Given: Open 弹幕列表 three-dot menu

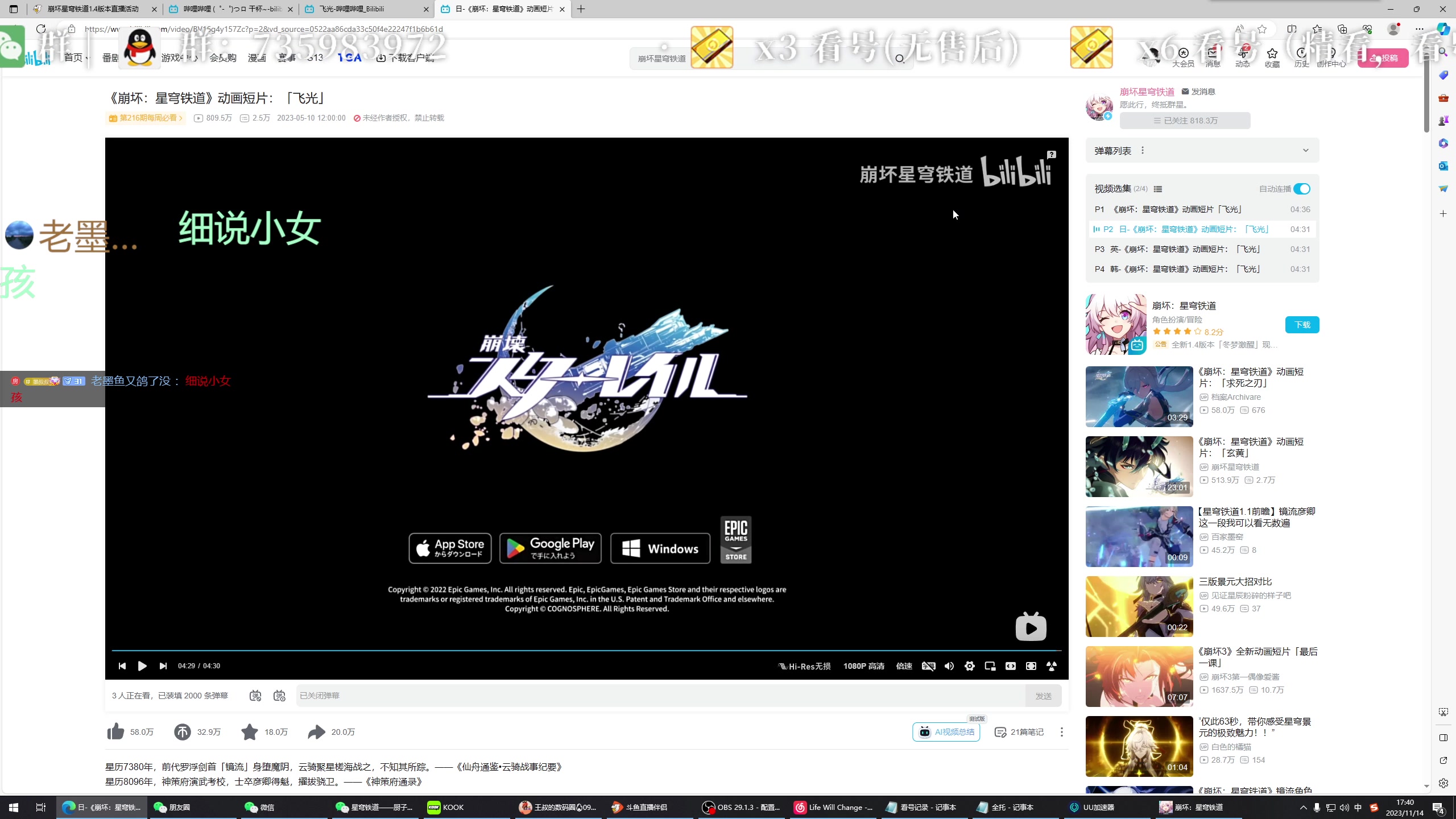Looking at the screenshot, I should point(1143,151).
